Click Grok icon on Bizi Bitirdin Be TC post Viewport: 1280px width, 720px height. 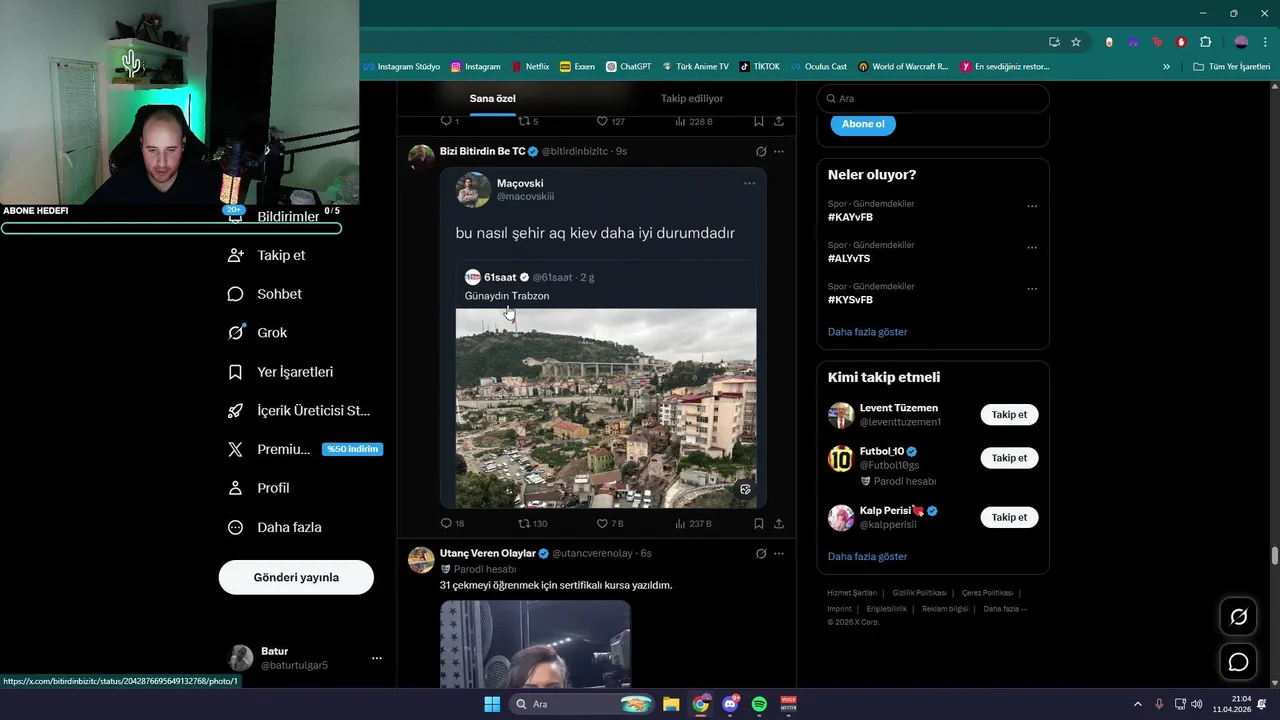761,152
